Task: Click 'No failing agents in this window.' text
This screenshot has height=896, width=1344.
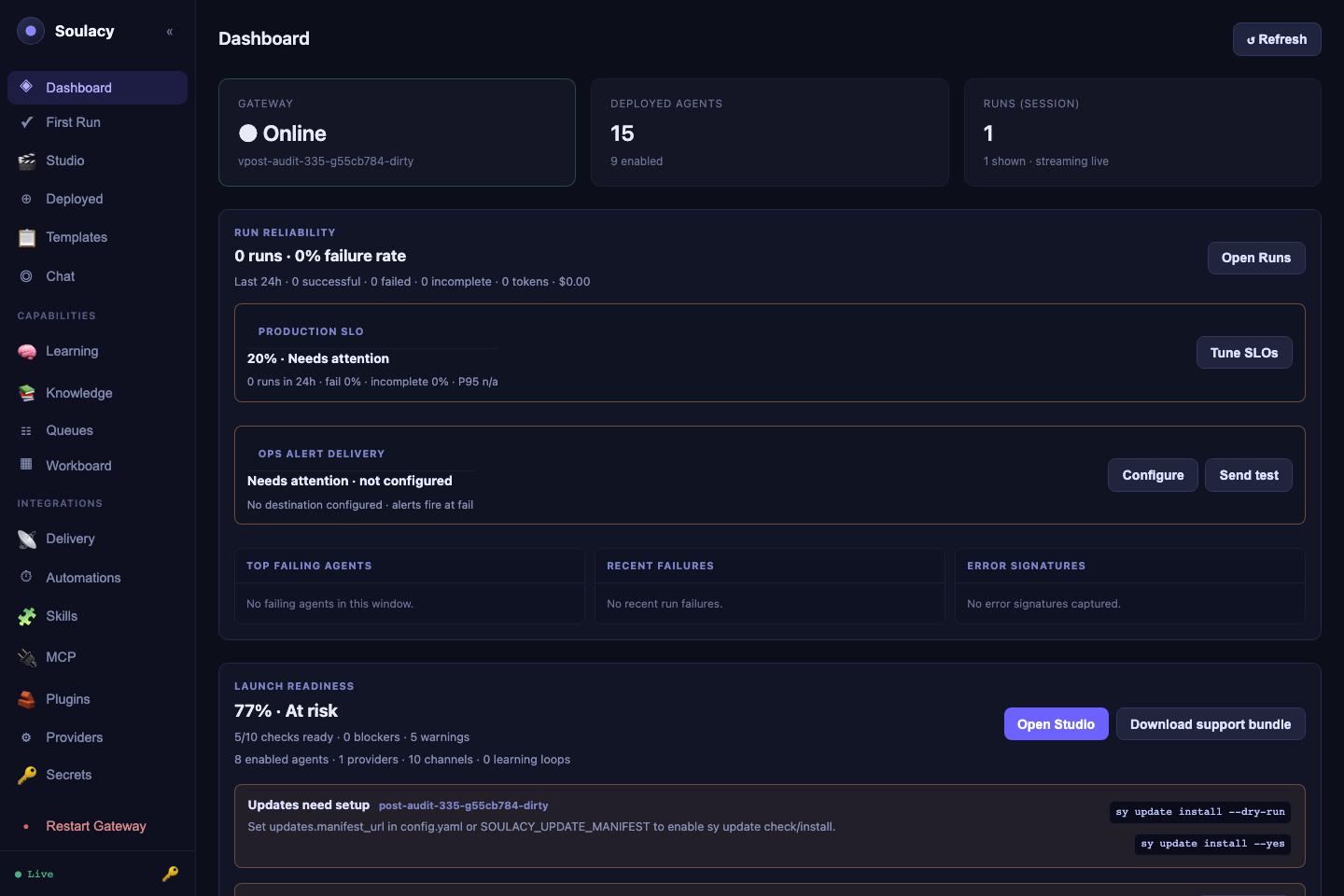Action: [329, 604]
